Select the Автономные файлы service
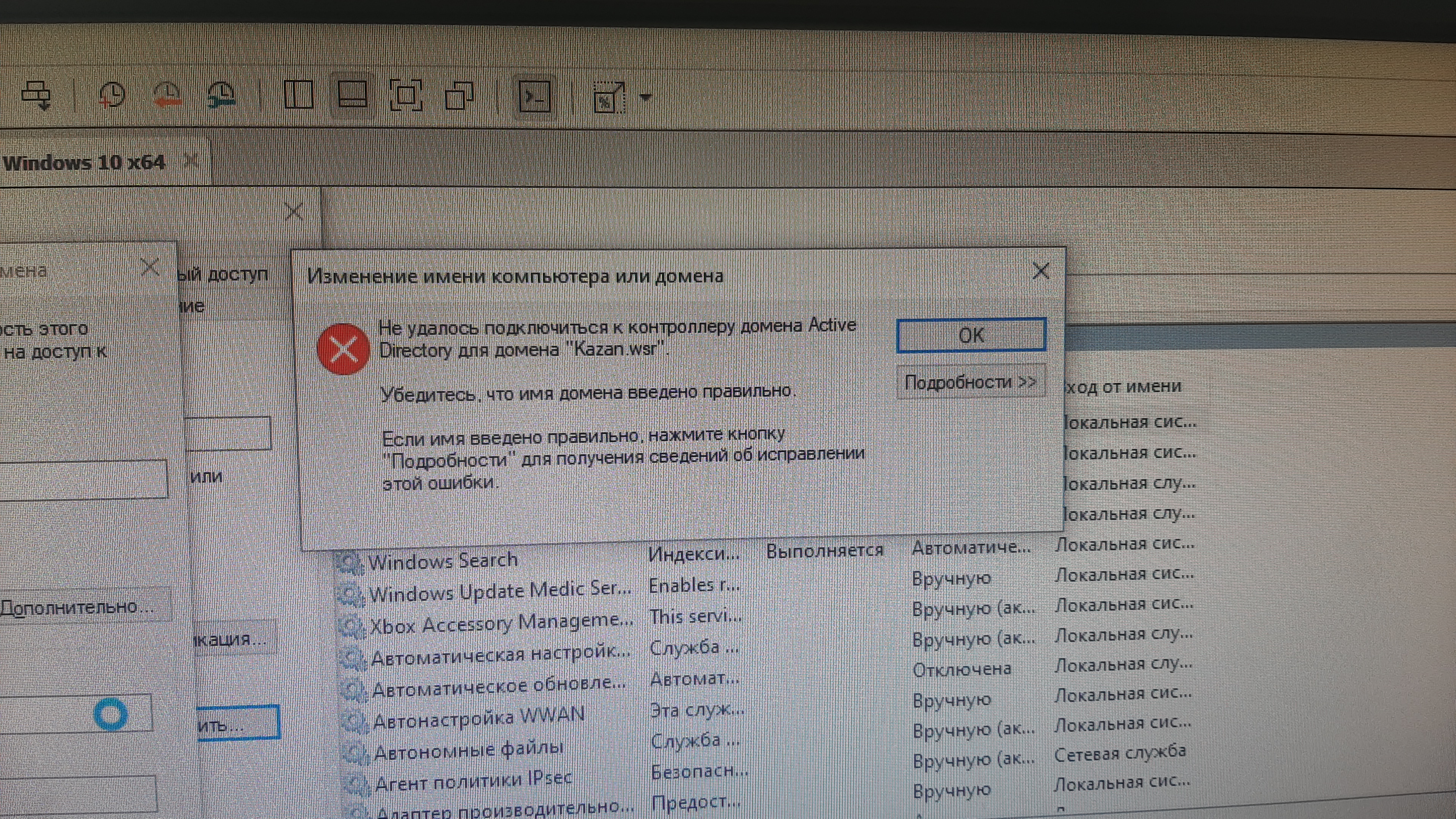The width and height of the screenshot is (1456, 819). click(x=469, y=750)
